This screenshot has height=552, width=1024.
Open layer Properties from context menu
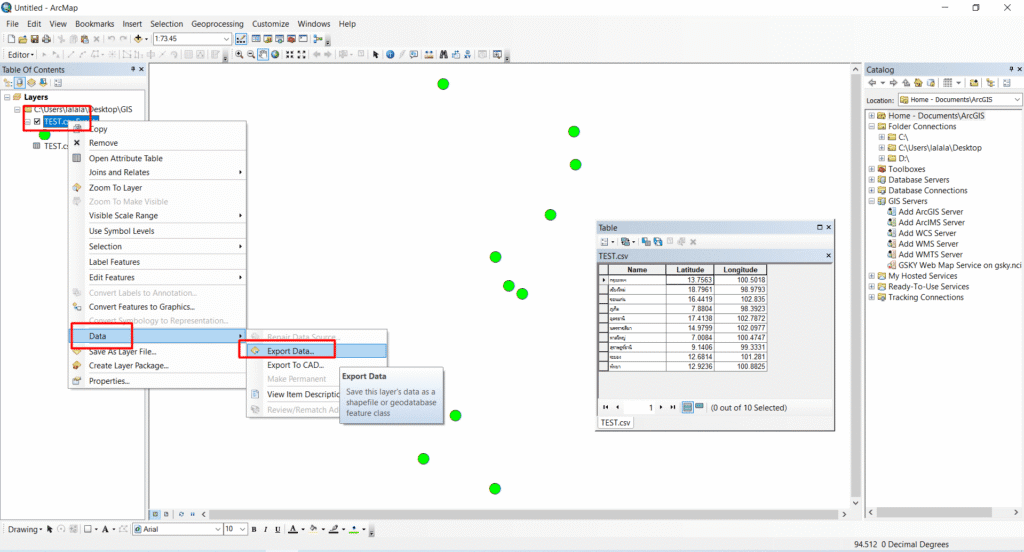pyautogui.click(x=109, y=381)
